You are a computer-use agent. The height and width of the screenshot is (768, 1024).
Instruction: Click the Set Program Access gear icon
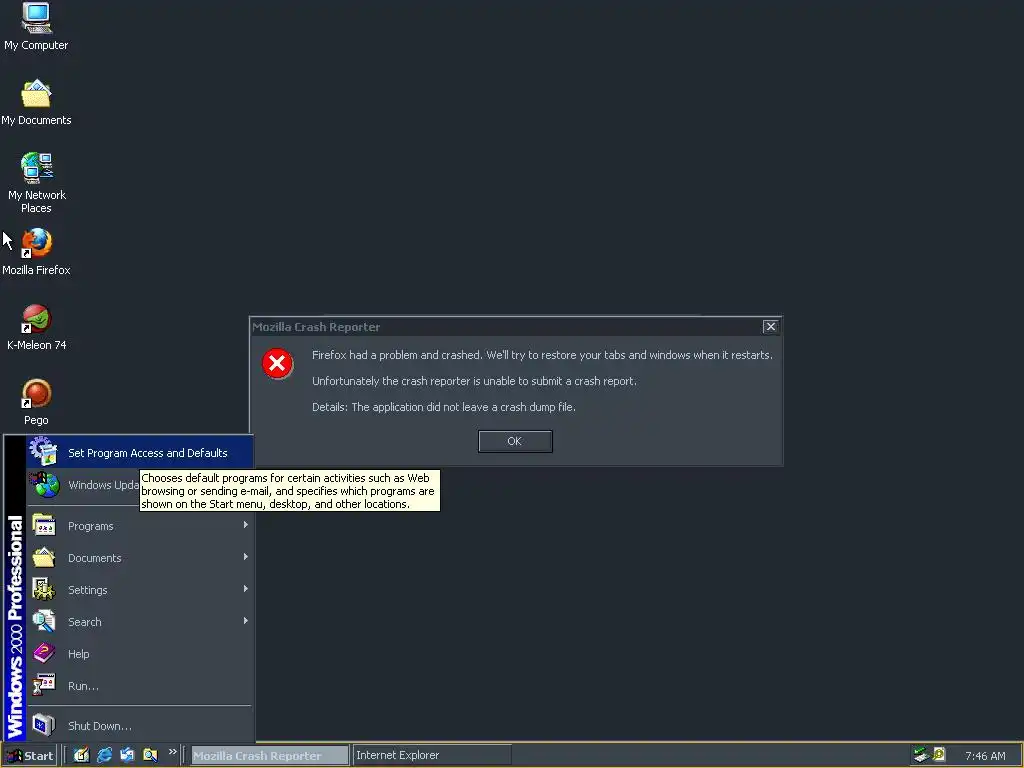click(44, 451)
